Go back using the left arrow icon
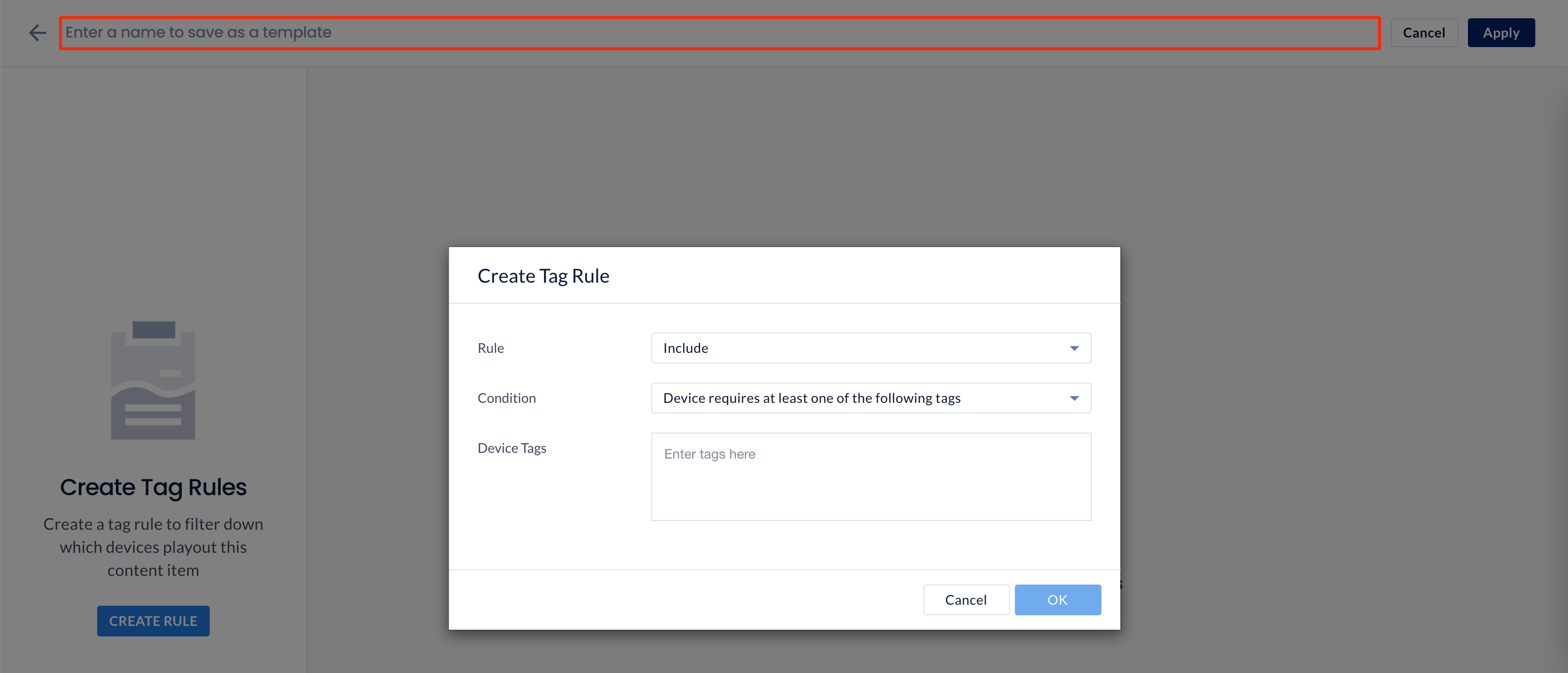The width and height of the screenshot is (1568, 673). tap(38, 33)
